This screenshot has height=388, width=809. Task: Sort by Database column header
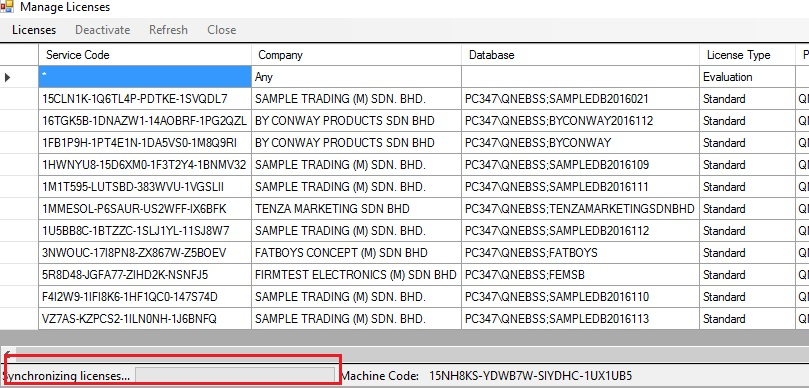[x=580, y=55]
